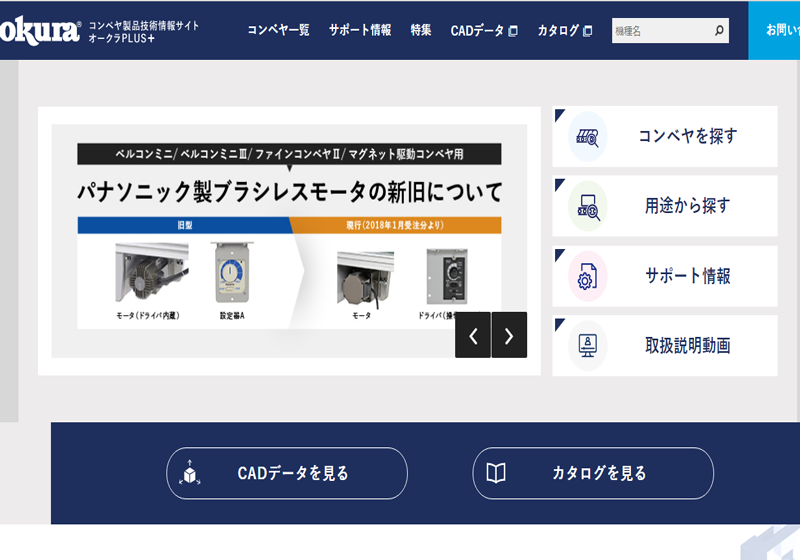This screenshot has height=560, width=800.
Task: Click the 用途から探す icon
Action: tap(588, 207)
